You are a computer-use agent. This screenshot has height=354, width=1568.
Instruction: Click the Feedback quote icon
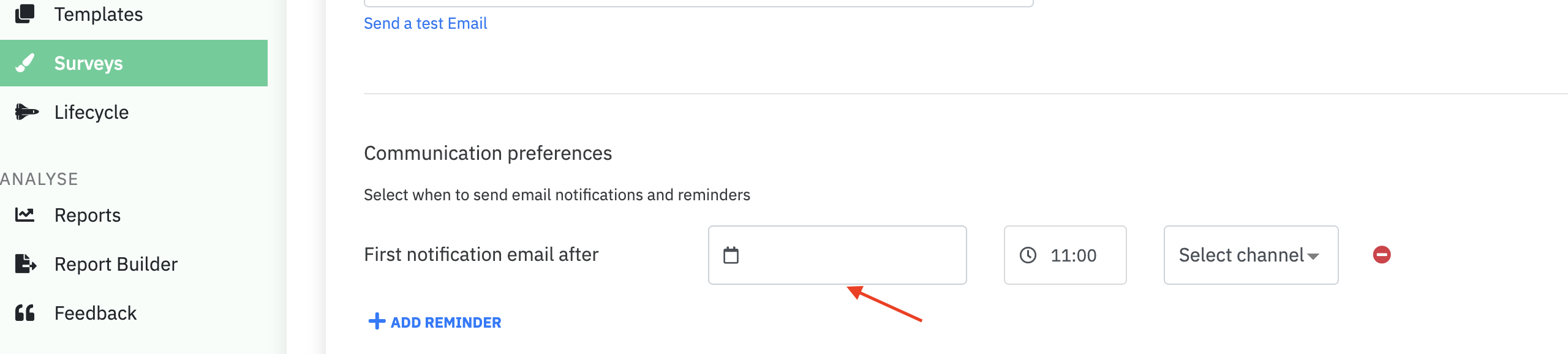(25, 313)
